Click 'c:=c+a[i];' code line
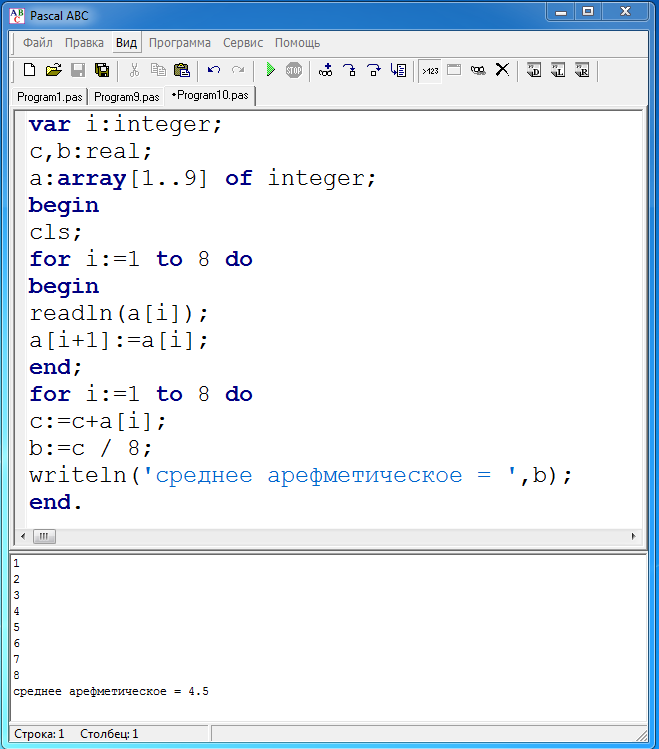The width and height of the screenshot is (659, 749). (x=97, y=421)
